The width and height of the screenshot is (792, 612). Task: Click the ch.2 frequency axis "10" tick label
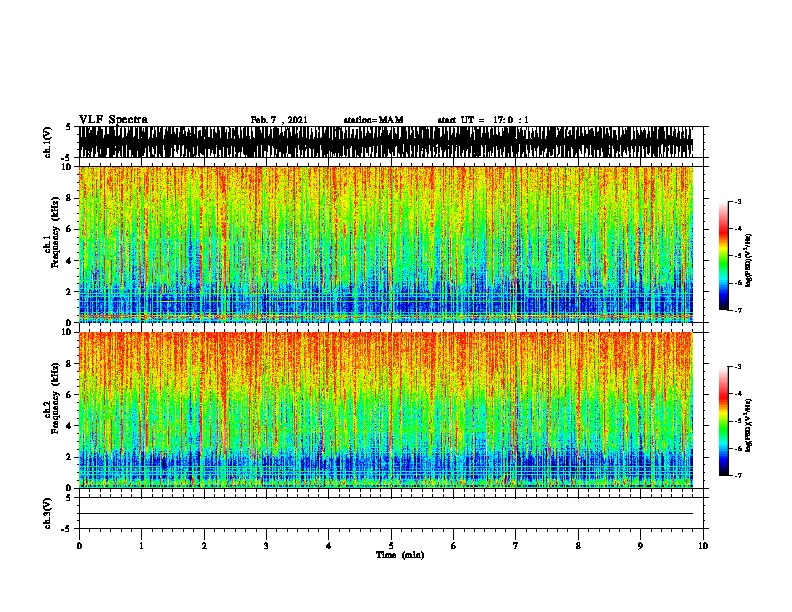pos(67,332)
